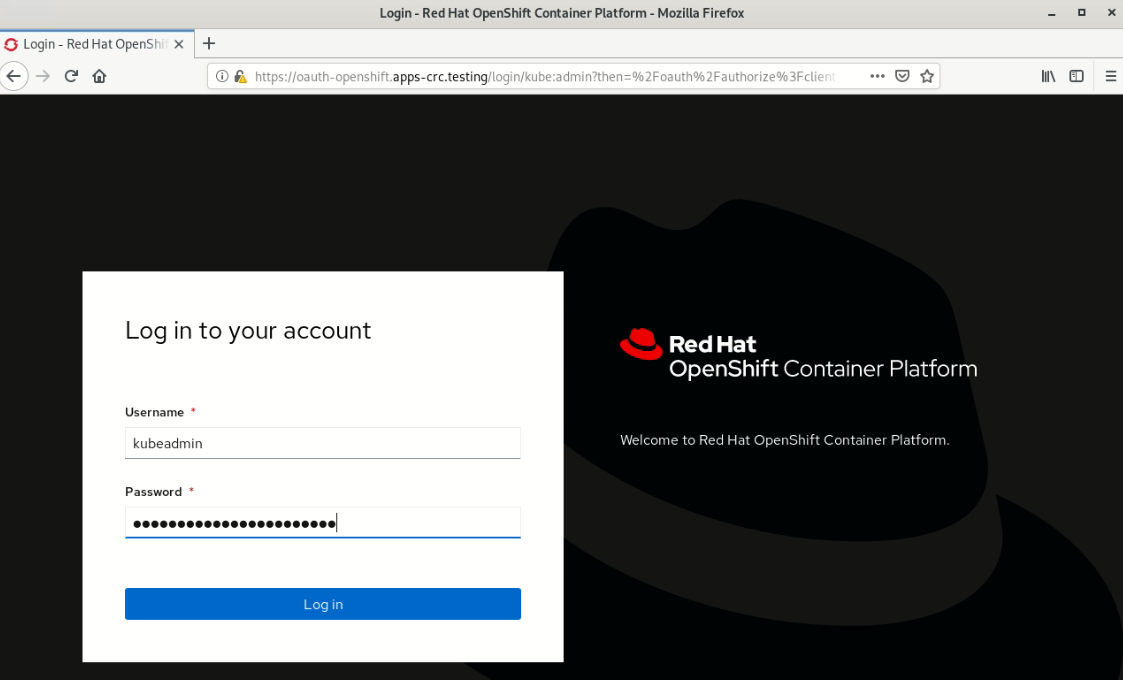Open the insecure connection padlock warning
The image size is (1123, 680).
click(240, 76)
